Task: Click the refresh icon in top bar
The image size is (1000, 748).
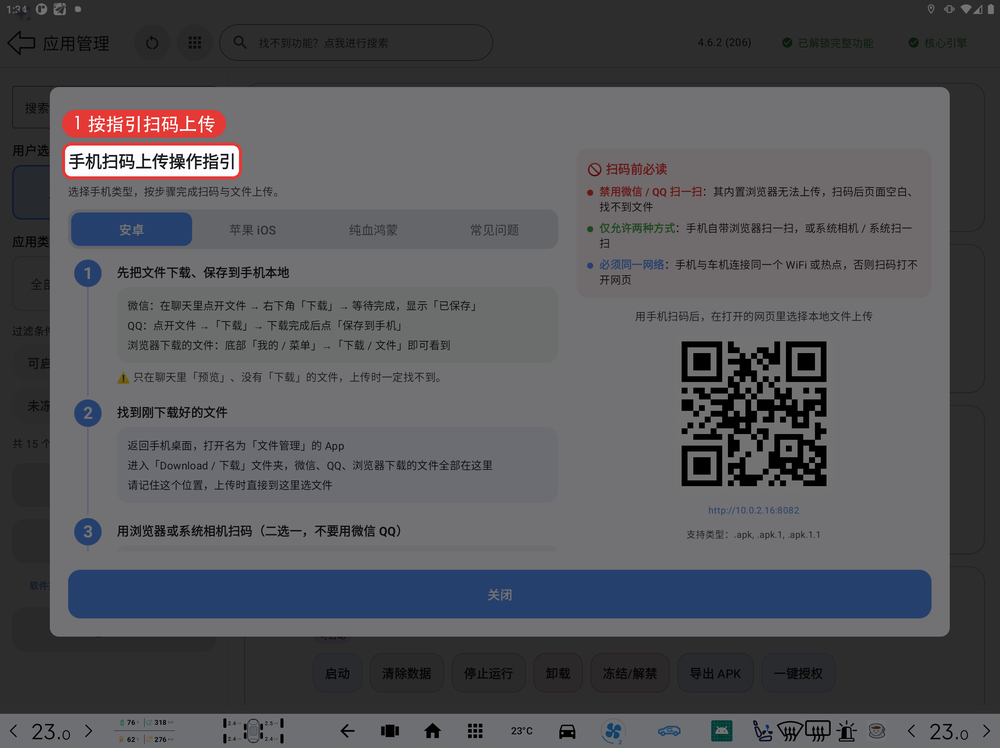Action: coord(152,43)
